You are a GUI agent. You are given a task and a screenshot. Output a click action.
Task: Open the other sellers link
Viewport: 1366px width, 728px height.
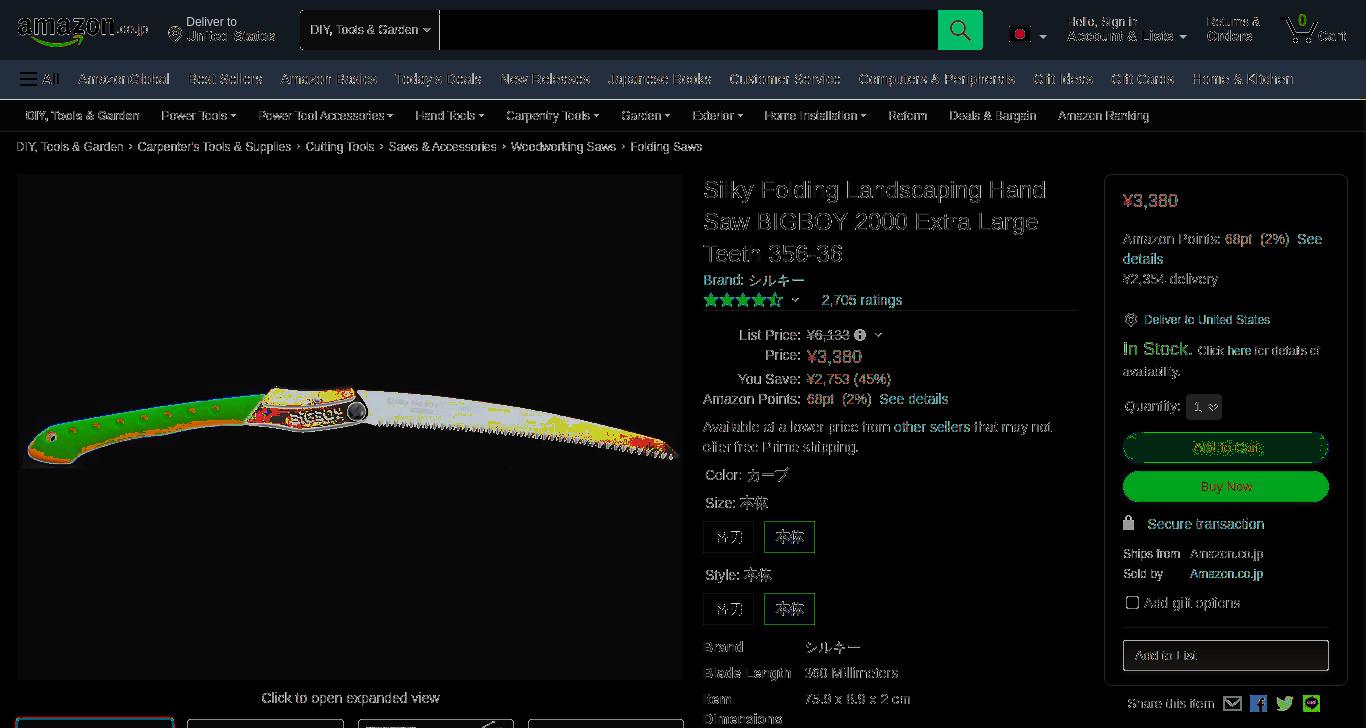pos(931,427)
